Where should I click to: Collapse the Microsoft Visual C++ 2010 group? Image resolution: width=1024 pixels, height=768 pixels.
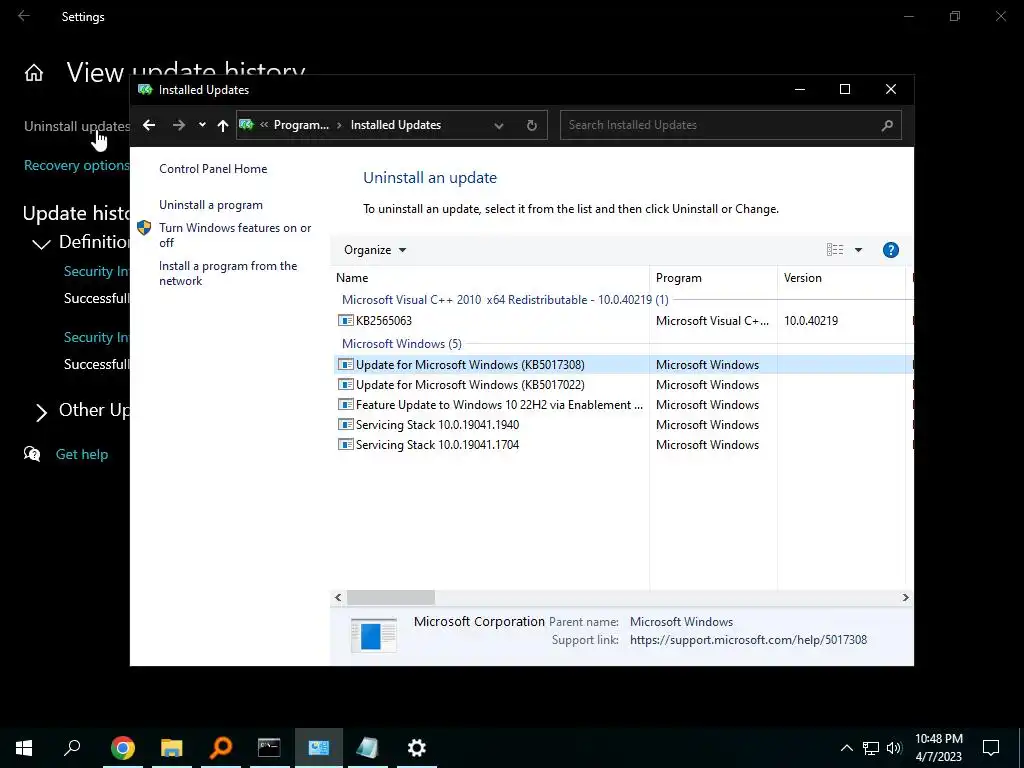(505, 300)
